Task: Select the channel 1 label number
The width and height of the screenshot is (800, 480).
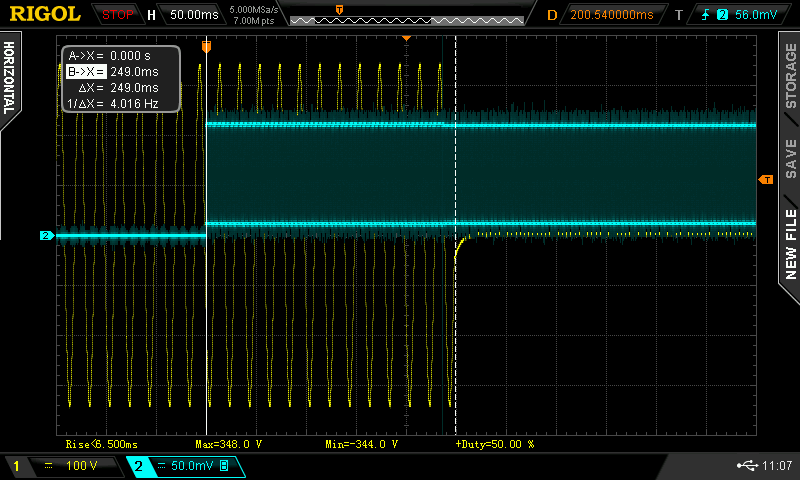Action: click(x=16, y=466)
